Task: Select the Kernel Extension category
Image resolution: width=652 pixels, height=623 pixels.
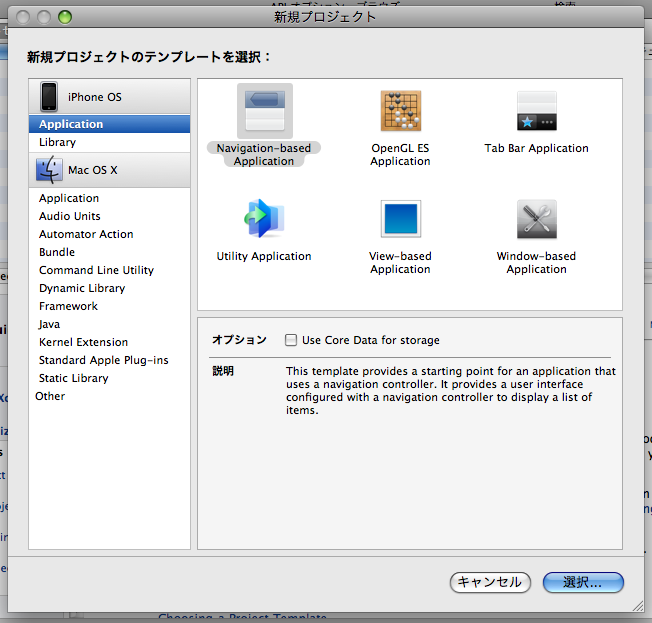Action: [x=109, y=342]
